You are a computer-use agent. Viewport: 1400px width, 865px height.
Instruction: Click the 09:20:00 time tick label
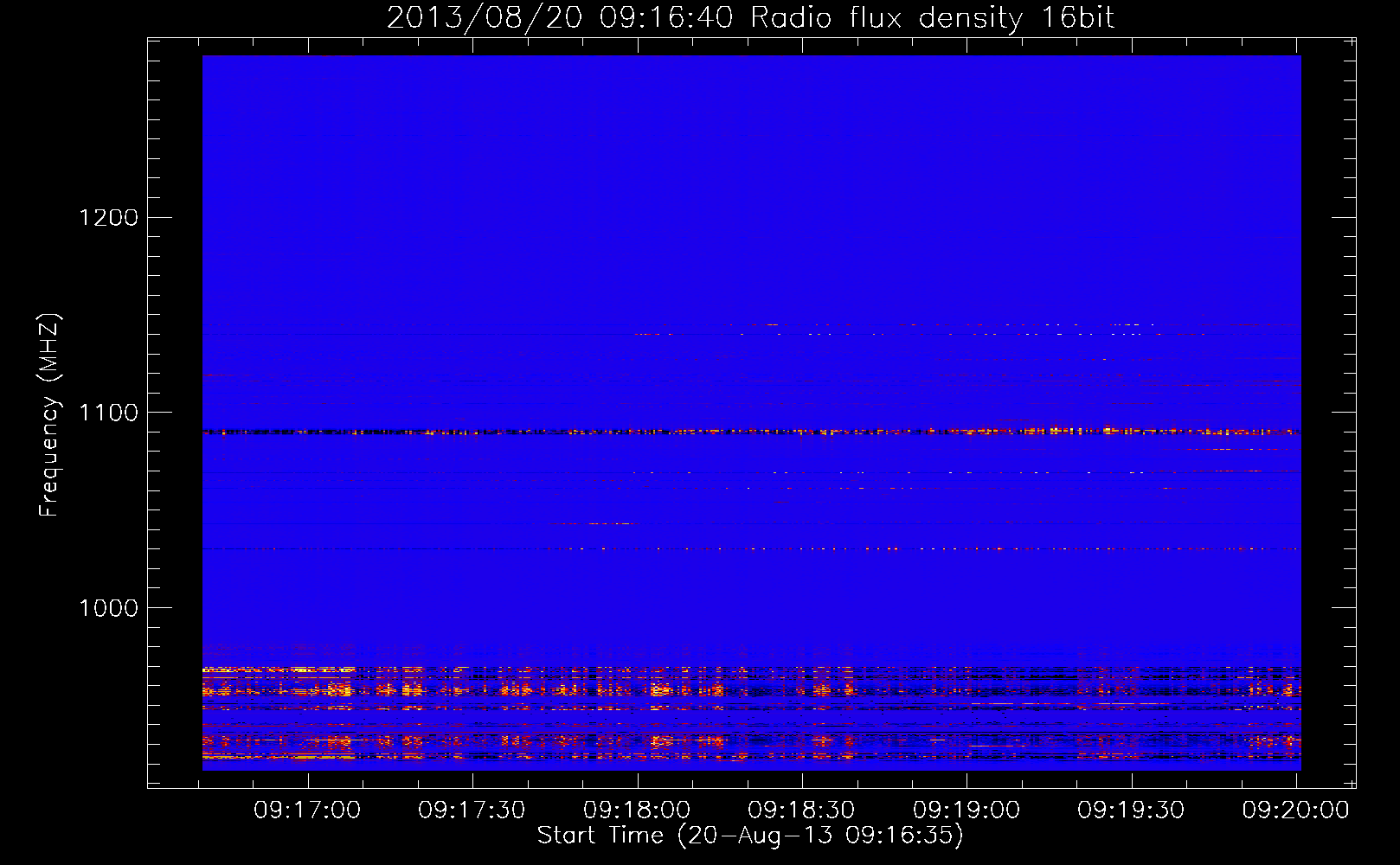pyautogui.click(x=1295, y=811)
